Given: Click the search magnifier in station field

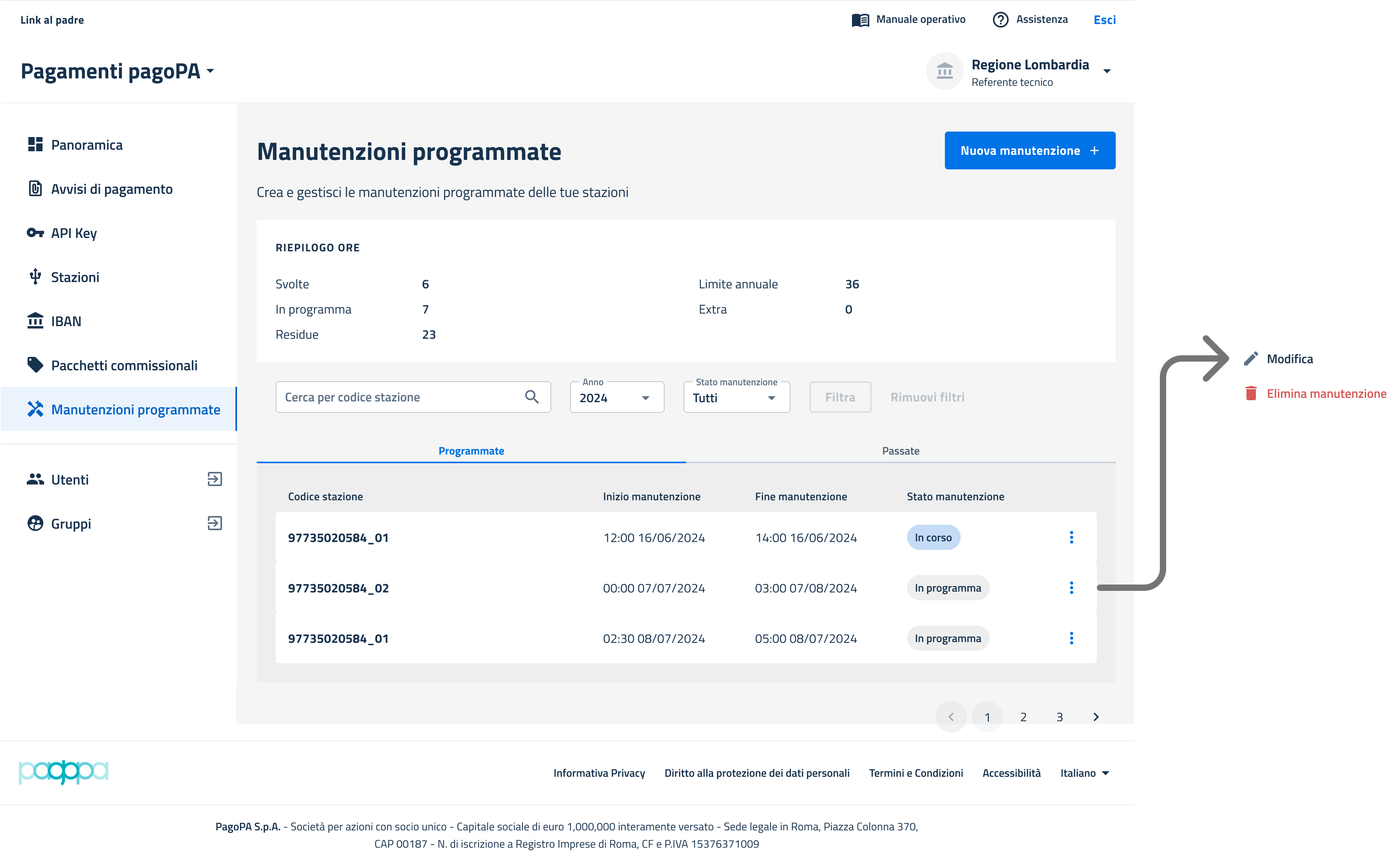Looking at the screenshot, I should 531,397.
